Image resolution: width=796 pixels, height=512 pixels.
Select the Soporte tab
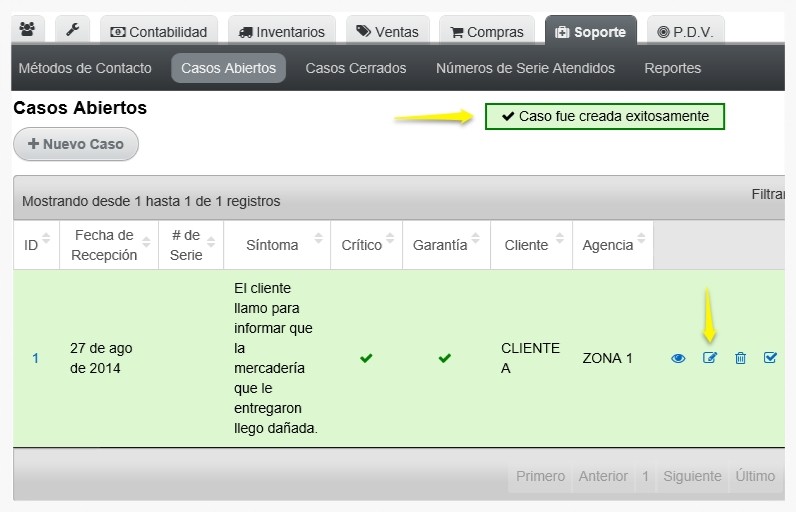(591, 30)
